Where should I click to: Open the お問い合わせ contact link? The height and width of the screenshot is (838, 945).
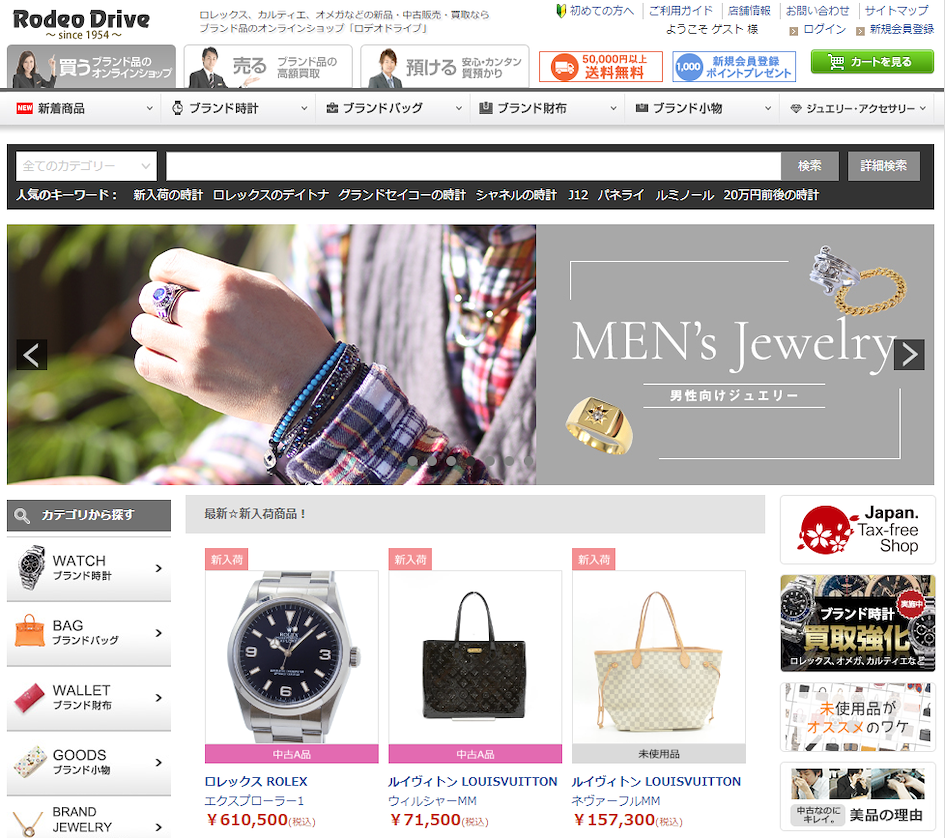click(x=817, y=10)
